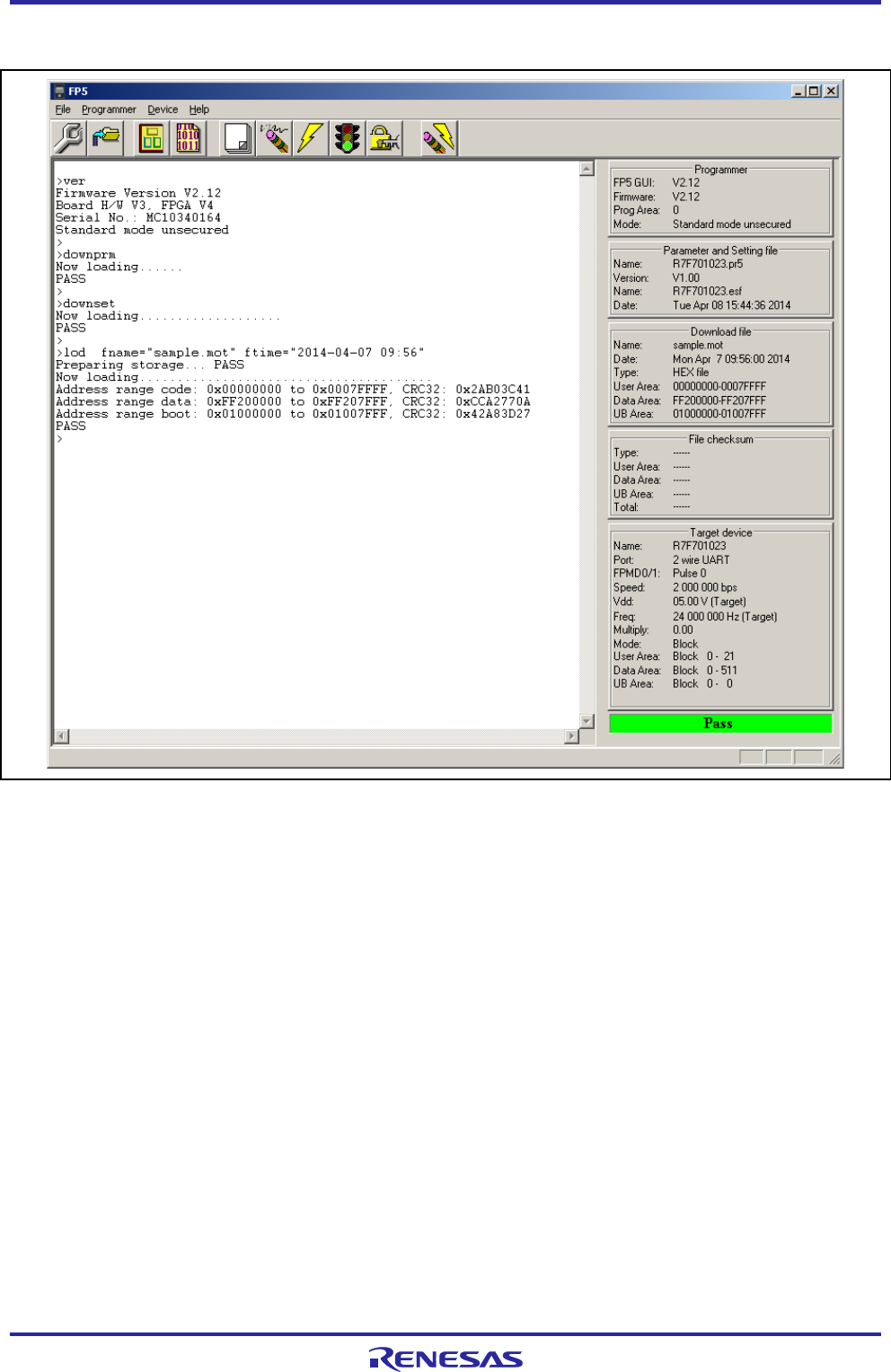
Task: Click console scrollbar up arrow
Action: click(587, 169)
